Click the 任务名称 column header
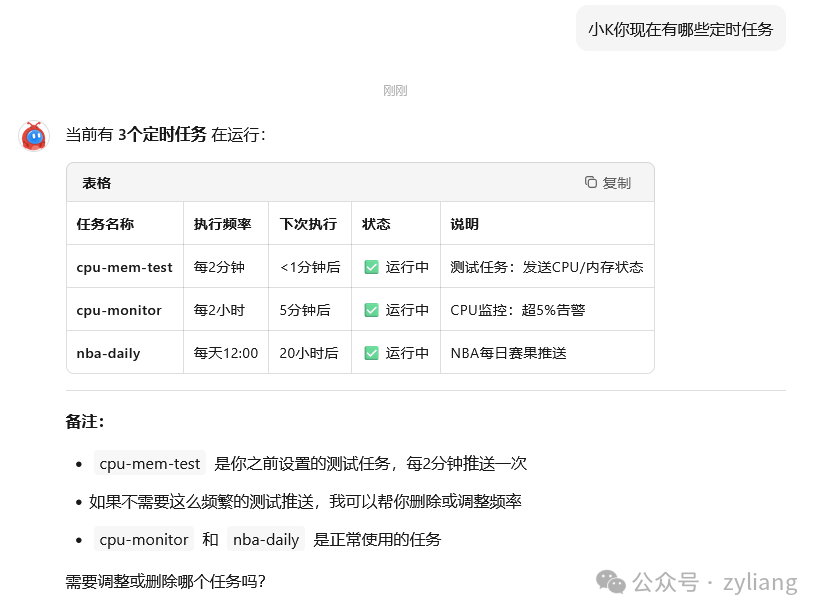 click(105, 224)
